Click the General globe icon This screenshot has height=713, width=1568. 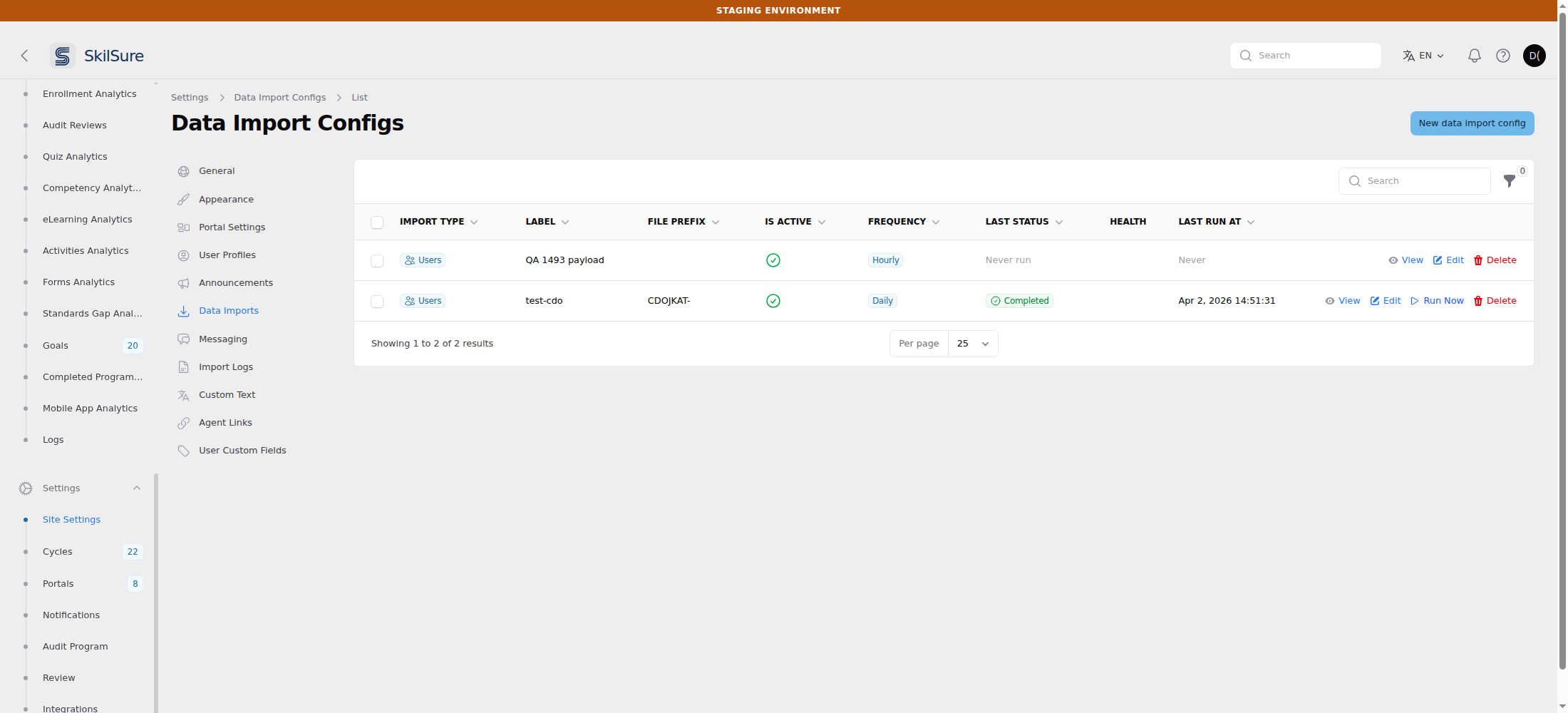(184, 171)
